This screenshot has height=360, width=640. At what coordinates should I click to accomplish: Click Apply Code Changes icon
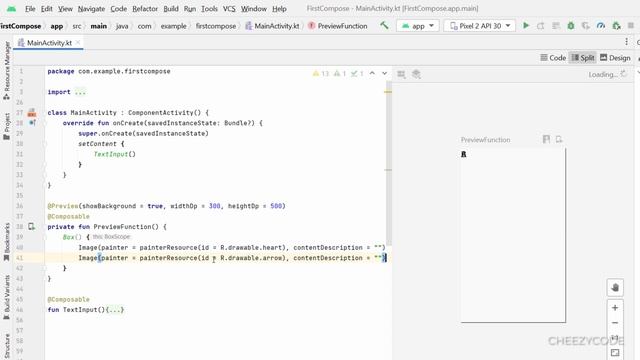[556, 26]
